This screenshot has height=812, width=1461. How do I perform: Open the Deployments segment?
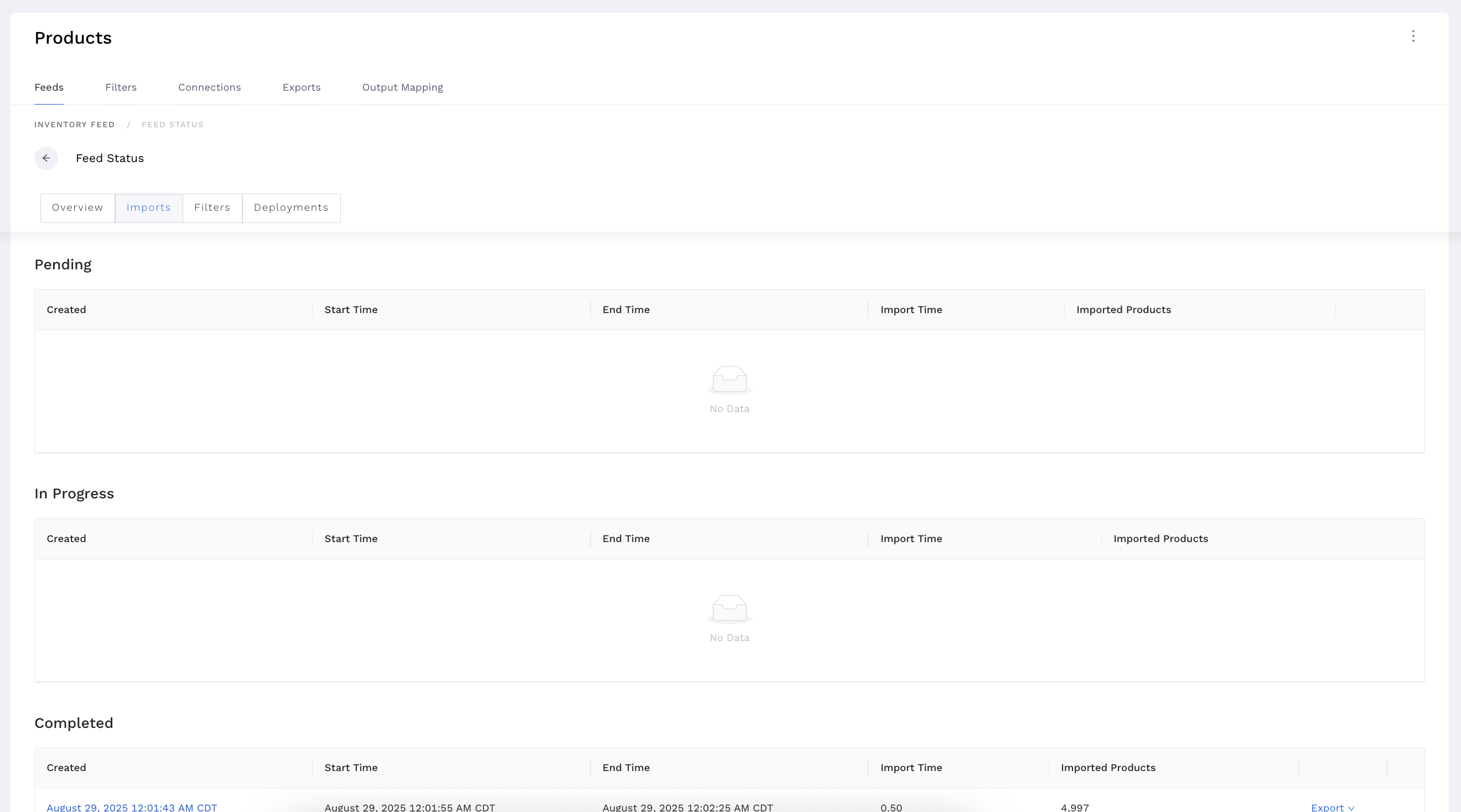pyautogui.click(x=291, y=207)
